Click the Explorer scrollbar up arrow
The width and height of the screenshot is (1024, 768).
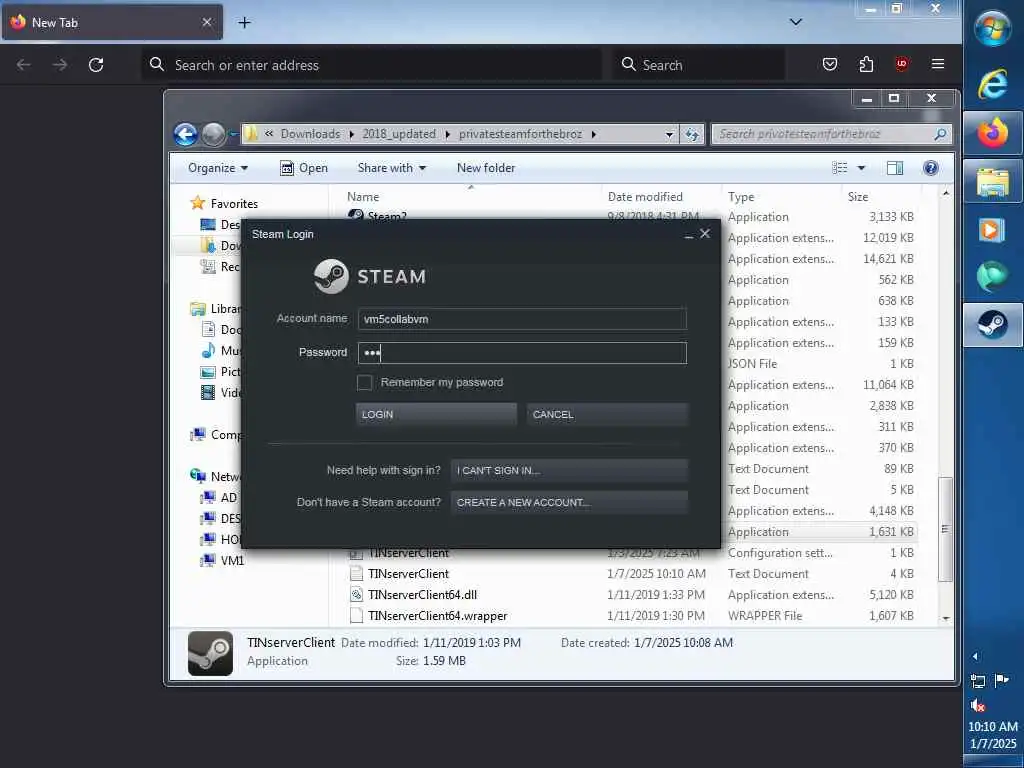tap(945, 193)
